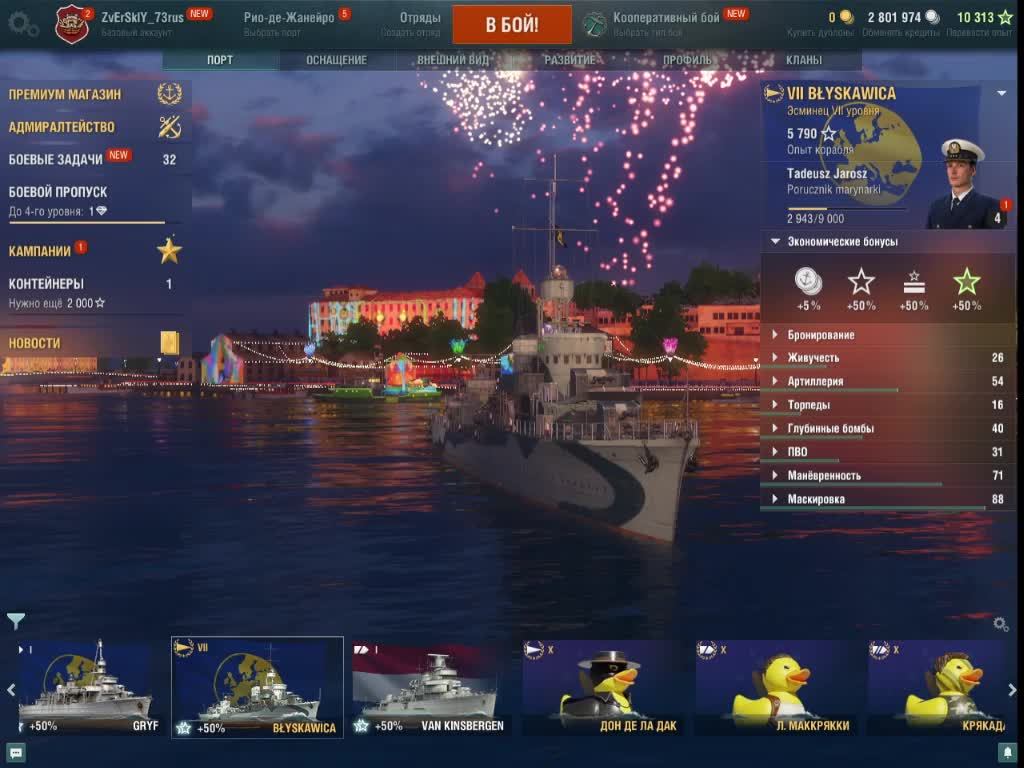Switch to the Развитие tab
Image resolution: width=1024 pixels, height=768 pixels.
569,60
